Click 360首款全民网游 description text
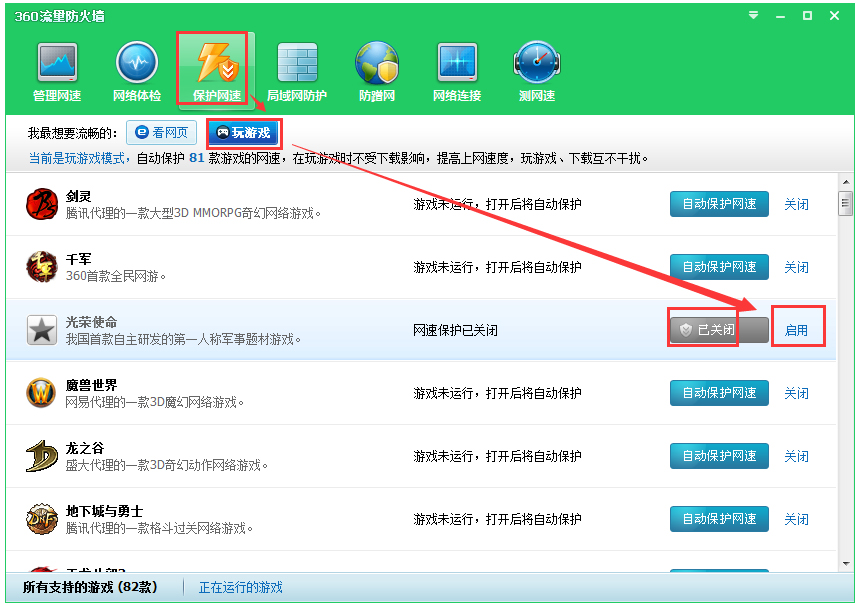 (x=116, y=276)
